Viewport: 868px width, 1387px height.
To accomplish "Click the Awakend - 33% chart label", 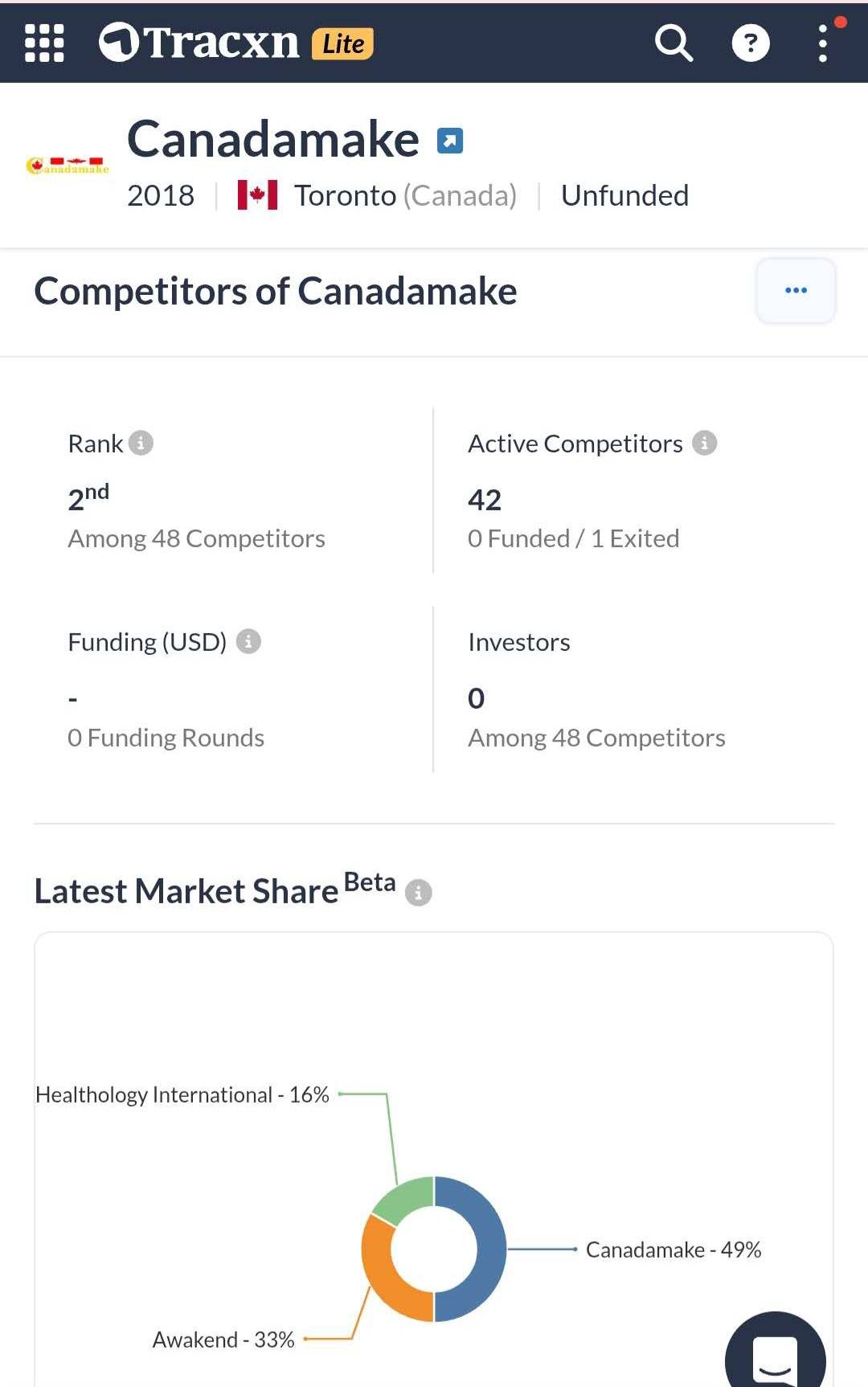I will tap(223, 1340).
